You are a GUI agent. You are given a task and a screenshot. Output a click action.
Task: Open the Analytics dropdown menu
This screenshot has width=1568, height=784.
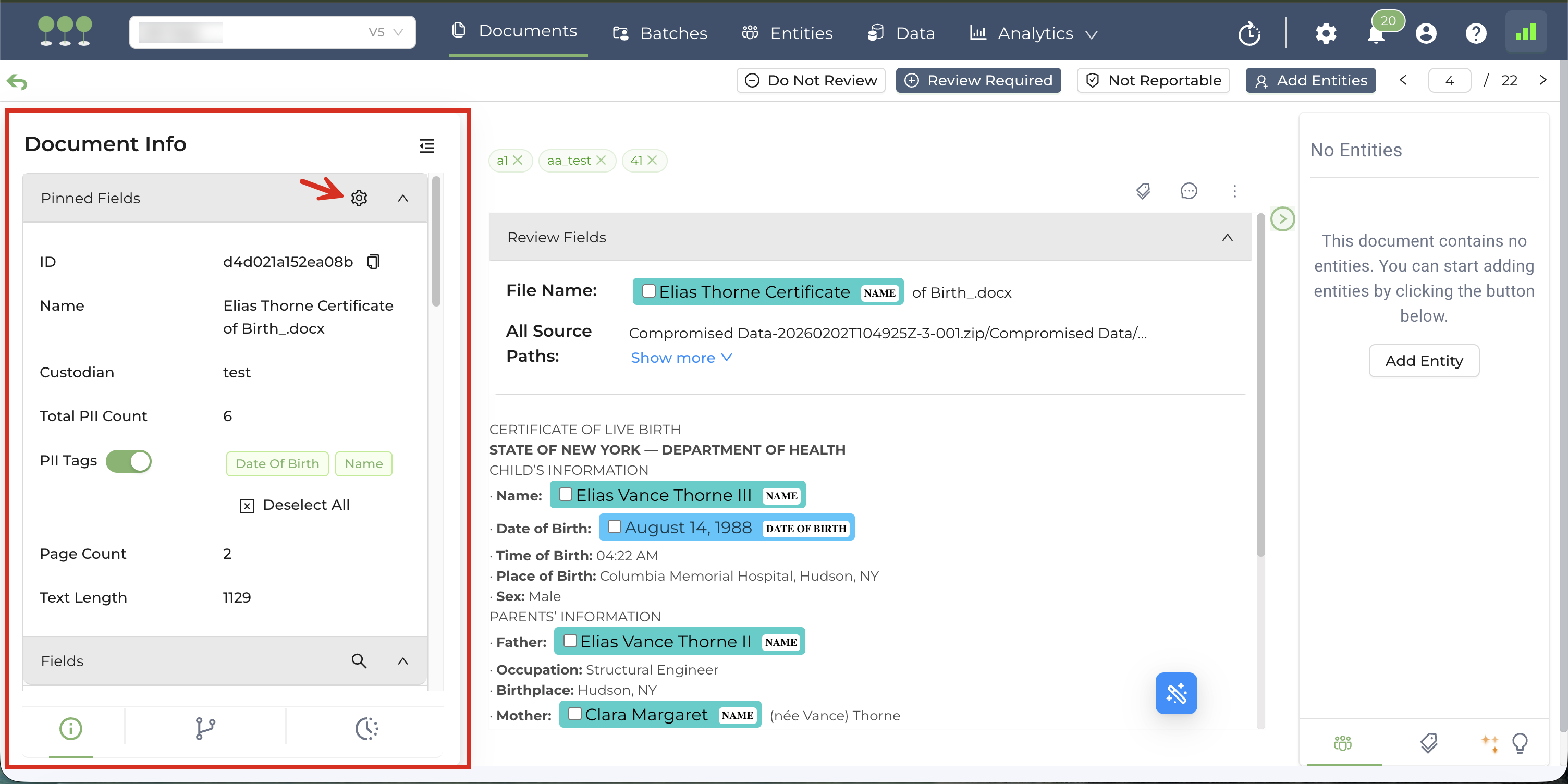point(1034,33)
